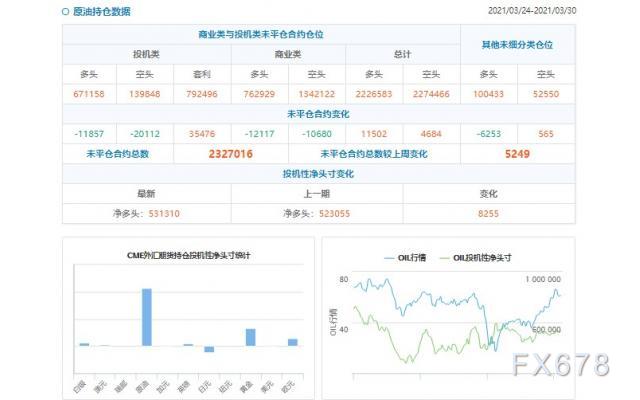Viewport: 640px width, 400px height.
Task: Click the 总计 column group header
Action: 402,54
